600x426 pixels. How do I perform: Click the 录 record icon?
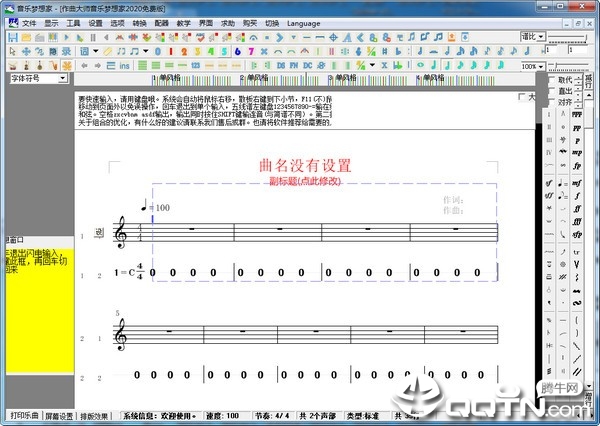tap(67, 51)
